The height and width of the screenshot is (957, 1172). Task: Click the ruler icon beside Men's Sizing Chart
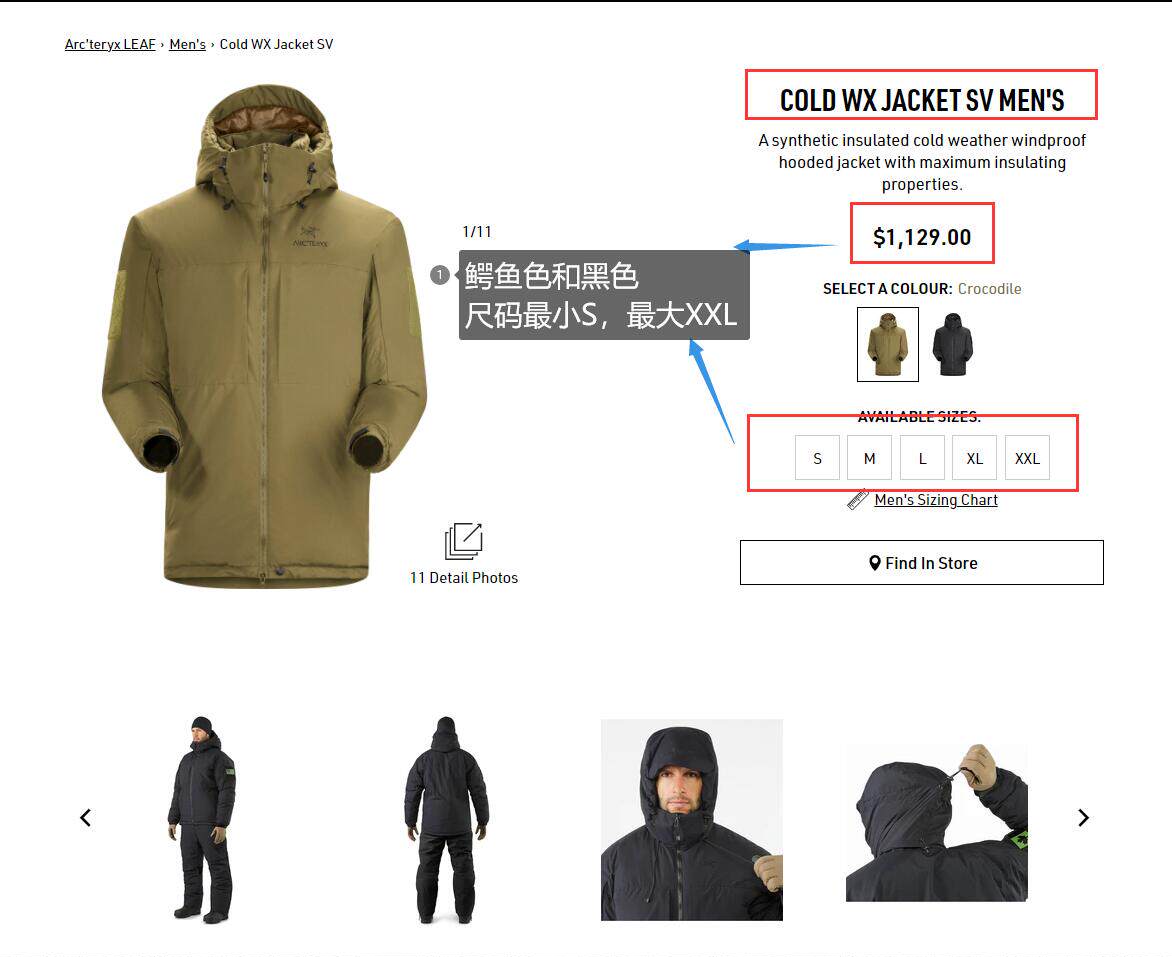coord(857,499)
